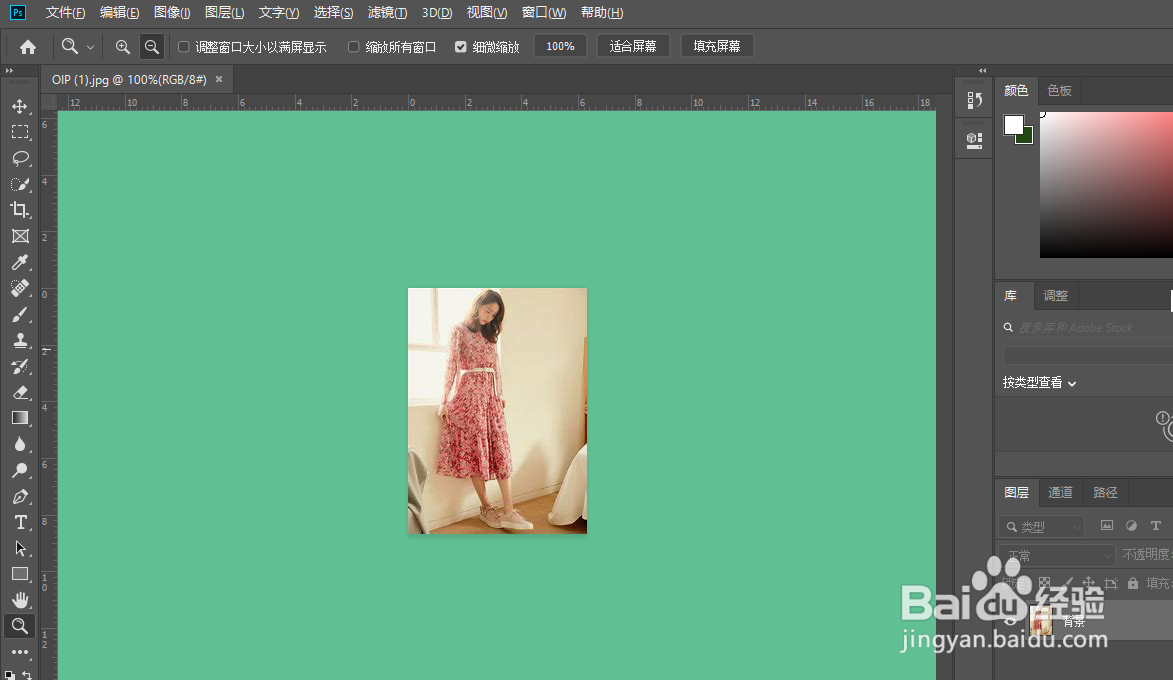Choose Zoom In mode in options bar

point(123,47)
